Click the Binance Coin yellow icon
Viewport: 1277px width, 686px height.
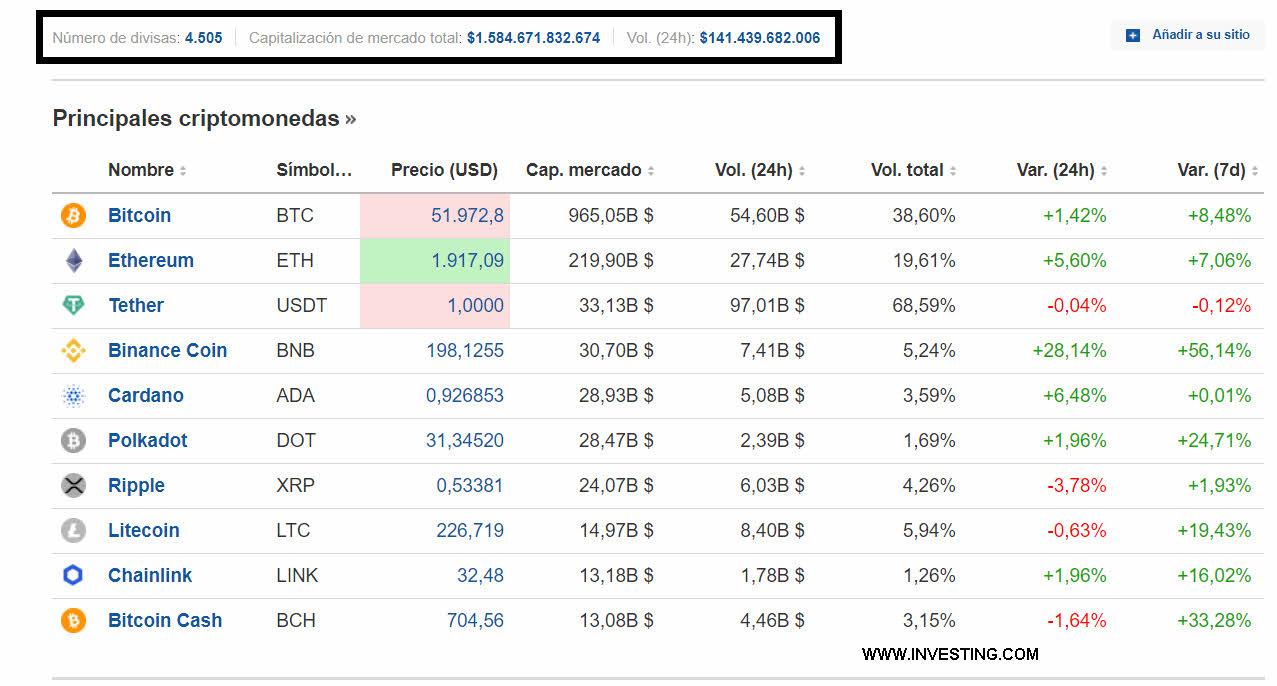pos(74,351)
